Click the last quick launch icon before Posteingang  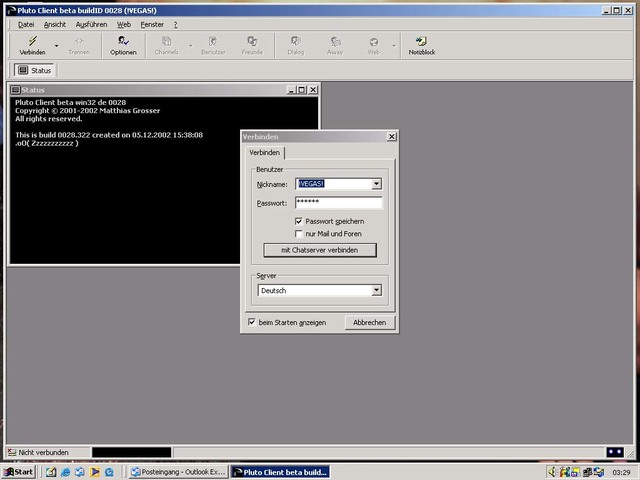coord(109,472)
